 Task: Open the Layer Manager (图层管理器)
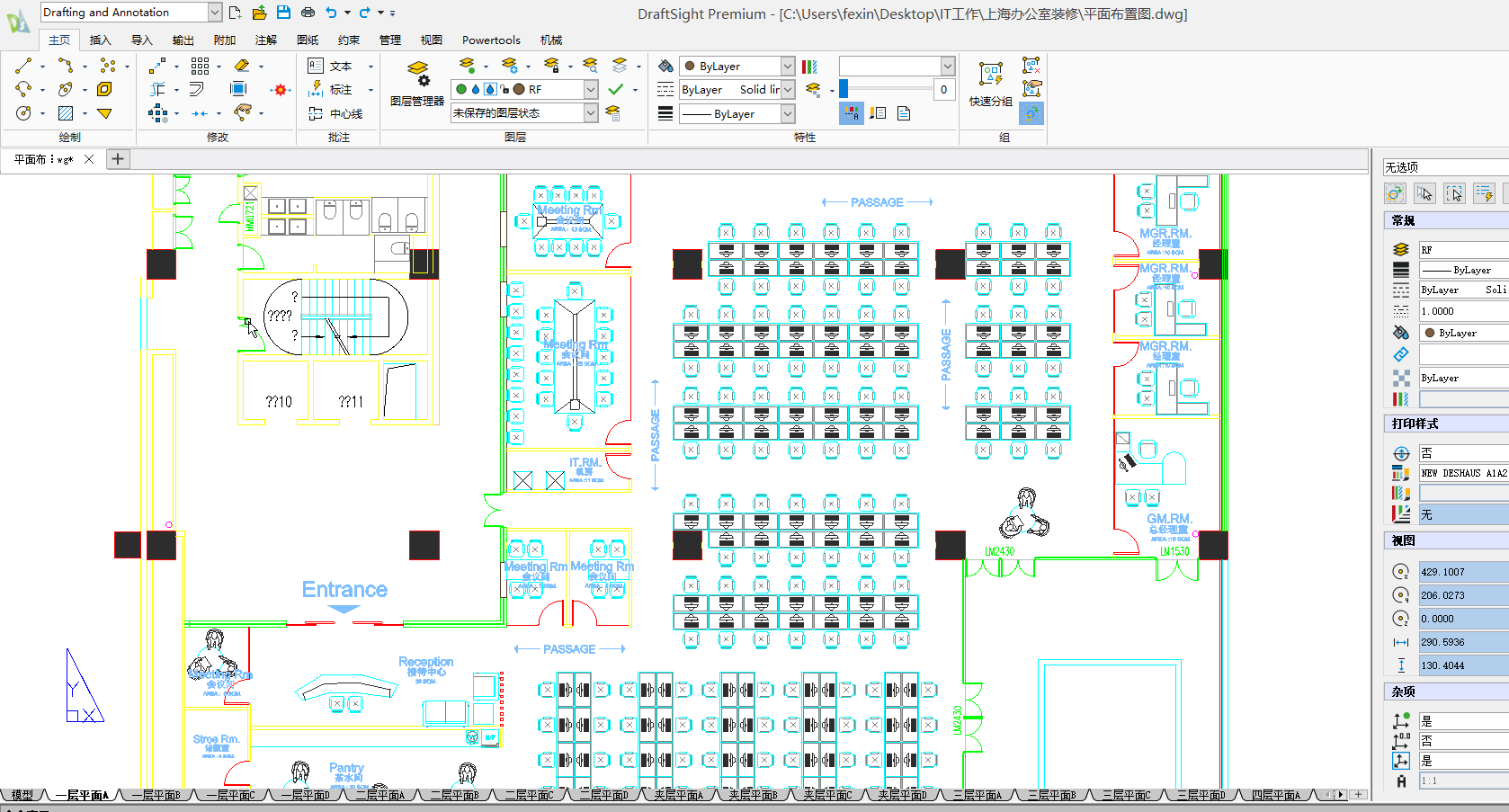pos(417,84)
